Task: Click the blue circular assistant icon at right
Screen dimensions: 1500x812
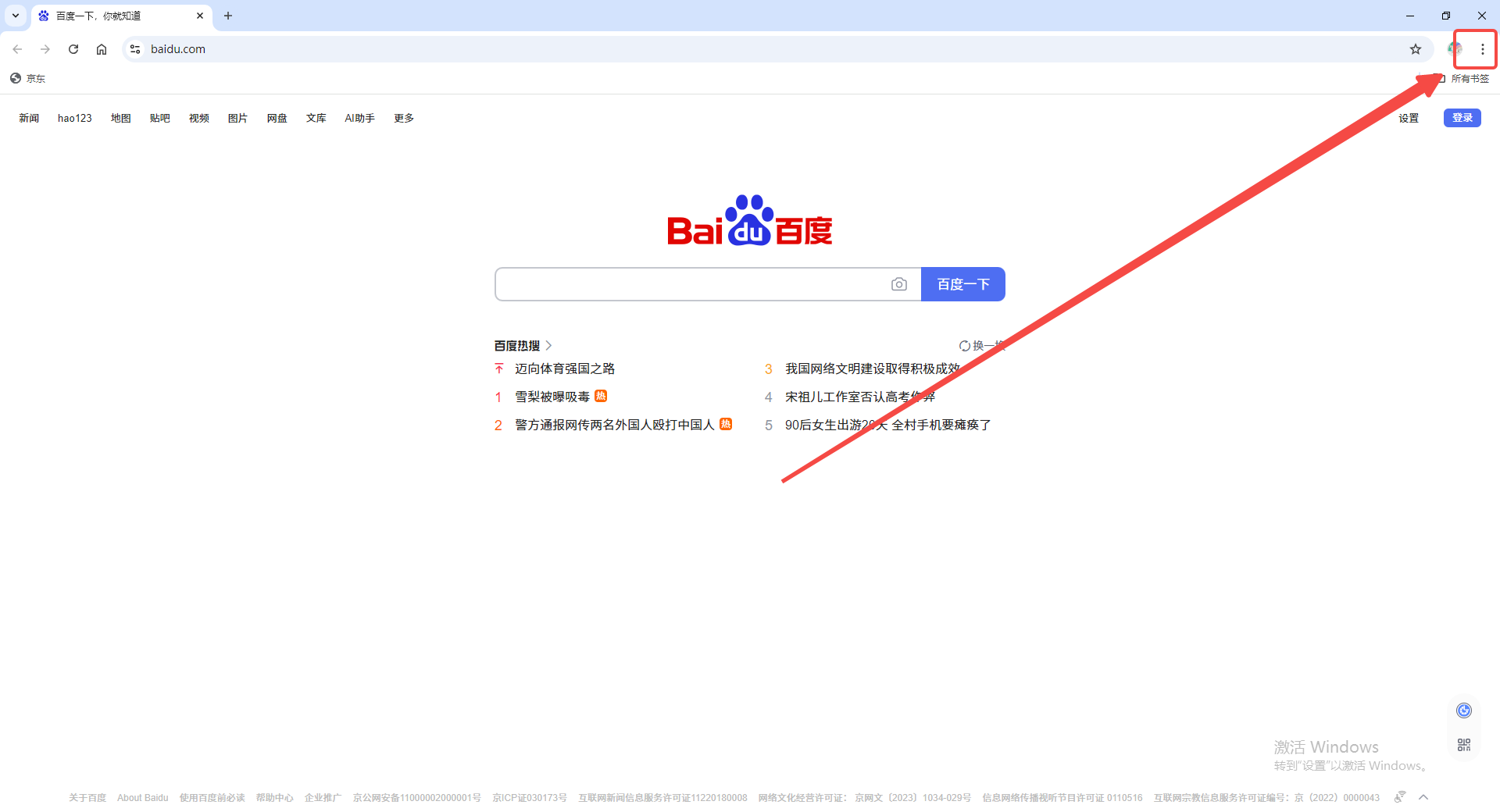Action: (x=1464, y=710)
